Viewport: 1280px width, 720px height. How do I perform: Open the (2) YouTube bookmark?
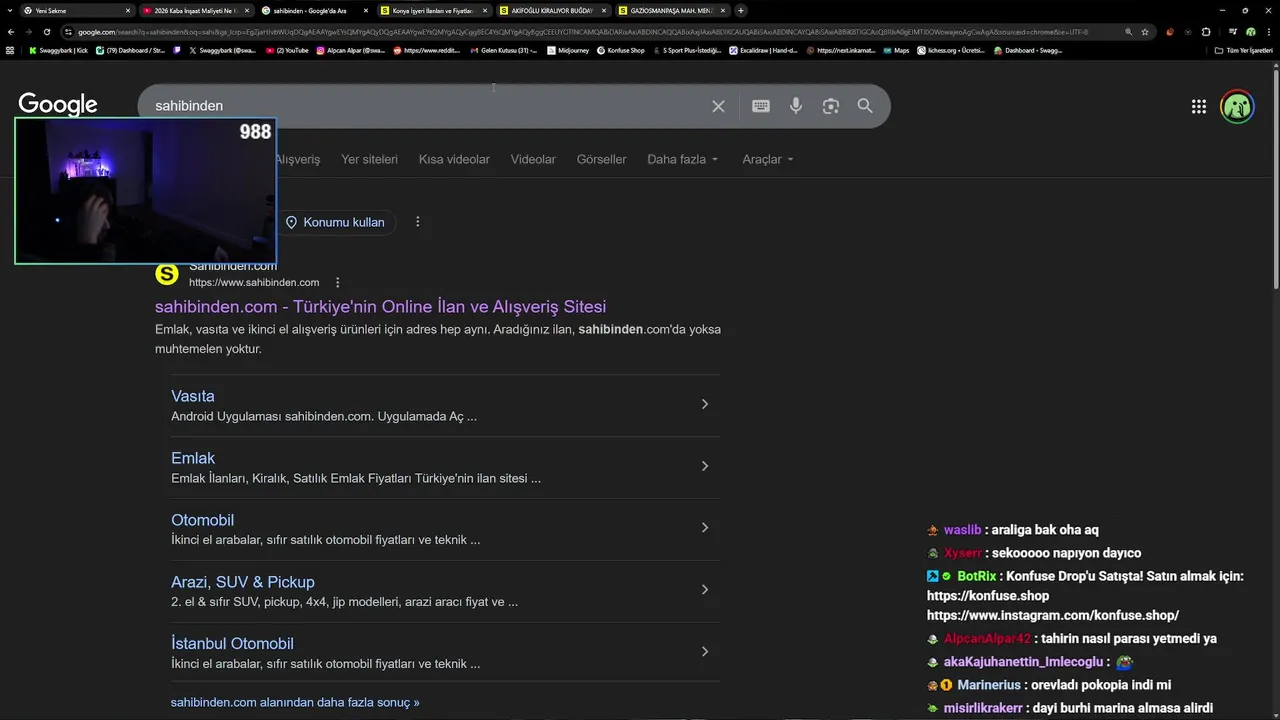287,50
